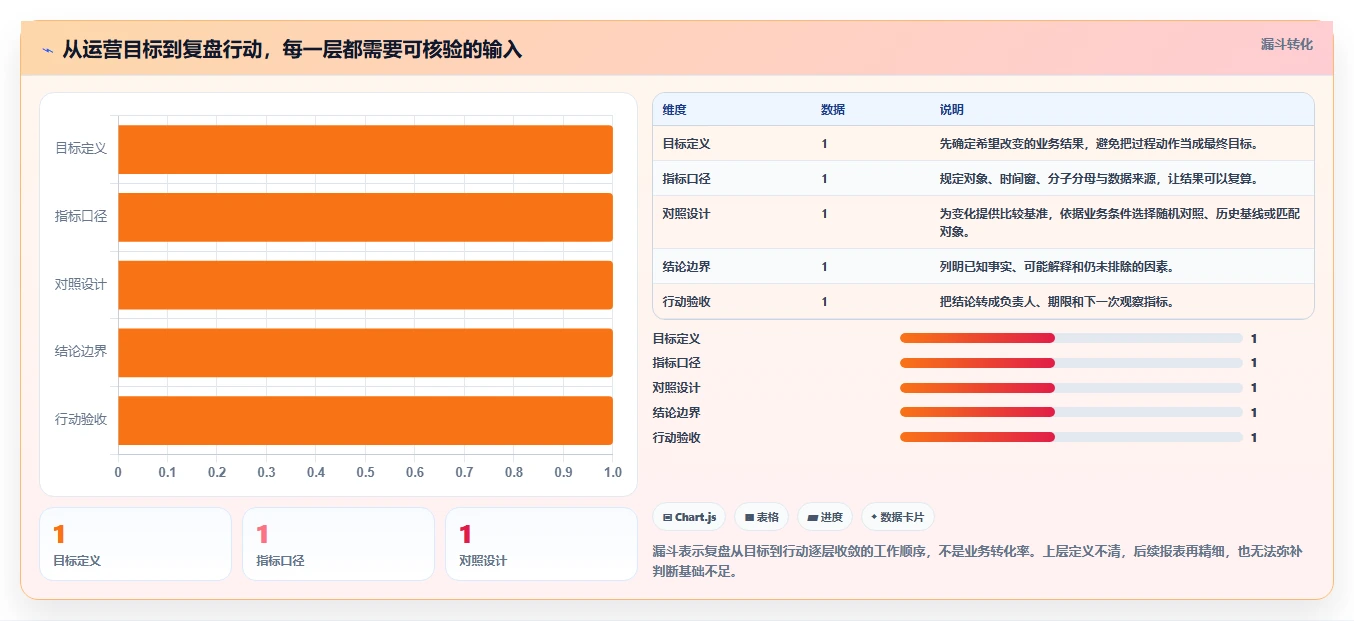The image size is (1354, 621).
Task: Click the 对照设计 progress bar
Action: [1071, 388]
